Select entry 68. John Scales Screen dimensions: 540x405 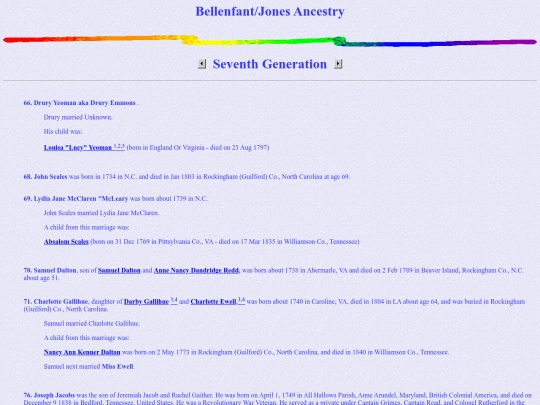coord(45,177)
